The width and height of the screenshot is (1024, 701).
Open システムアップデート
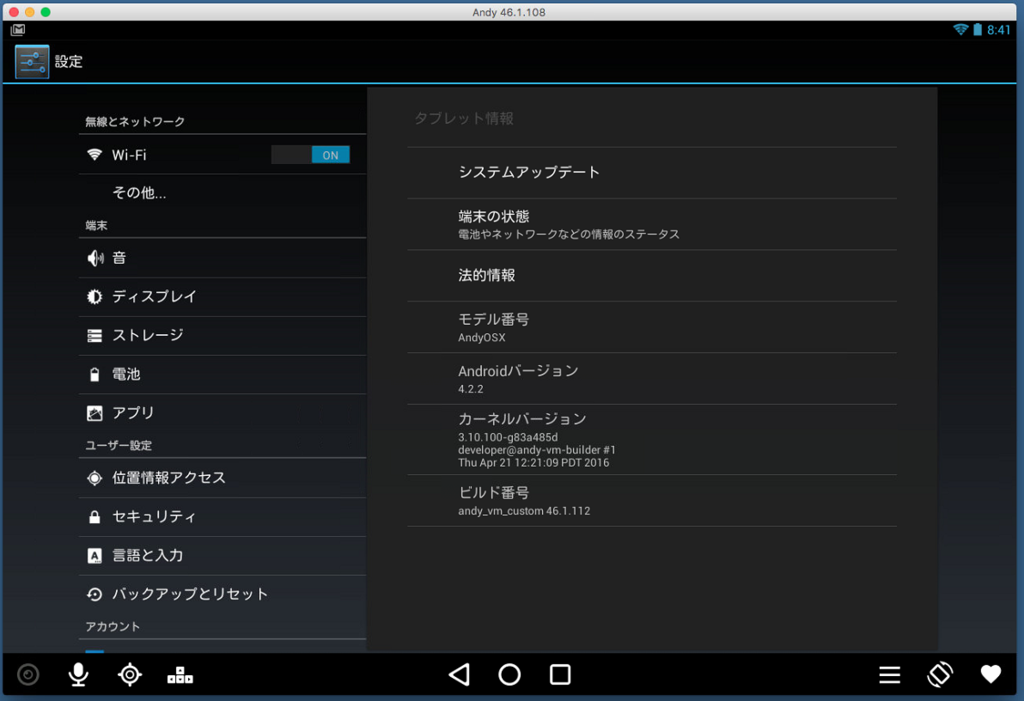click(x=652, y=172)
